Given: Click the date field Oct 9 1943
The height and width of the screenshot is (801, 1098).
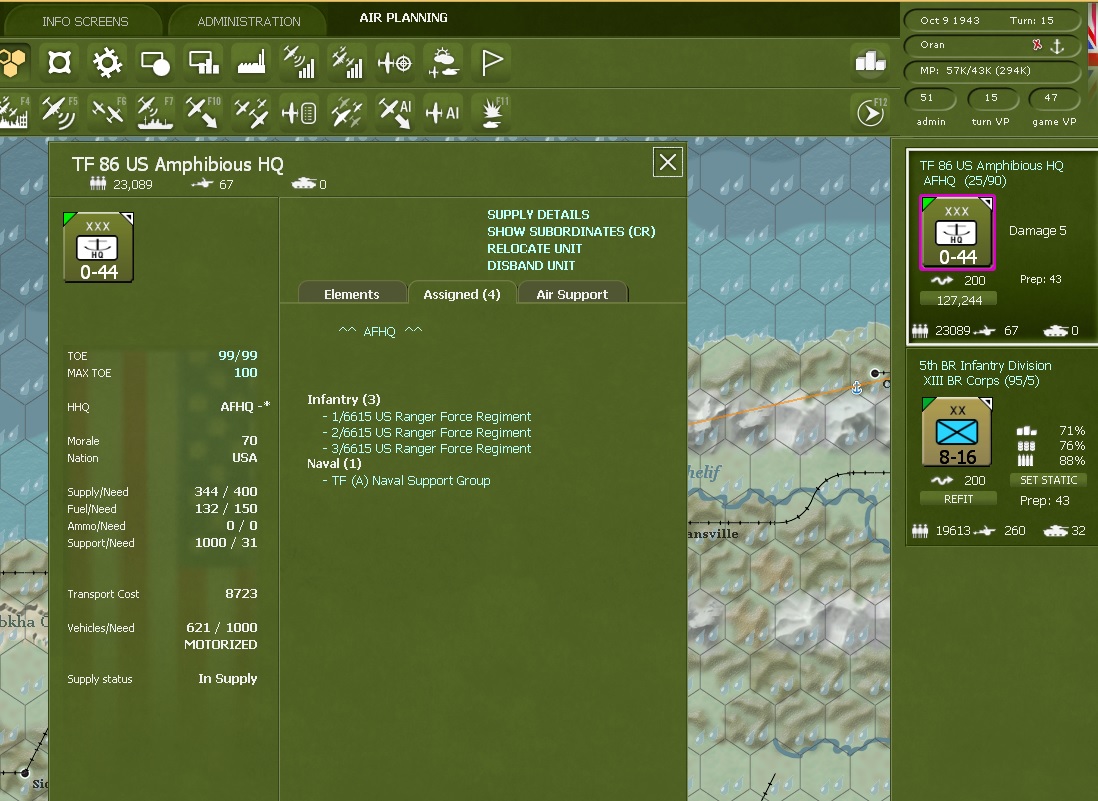Looking at the screenshot, I should pos(950,21).
